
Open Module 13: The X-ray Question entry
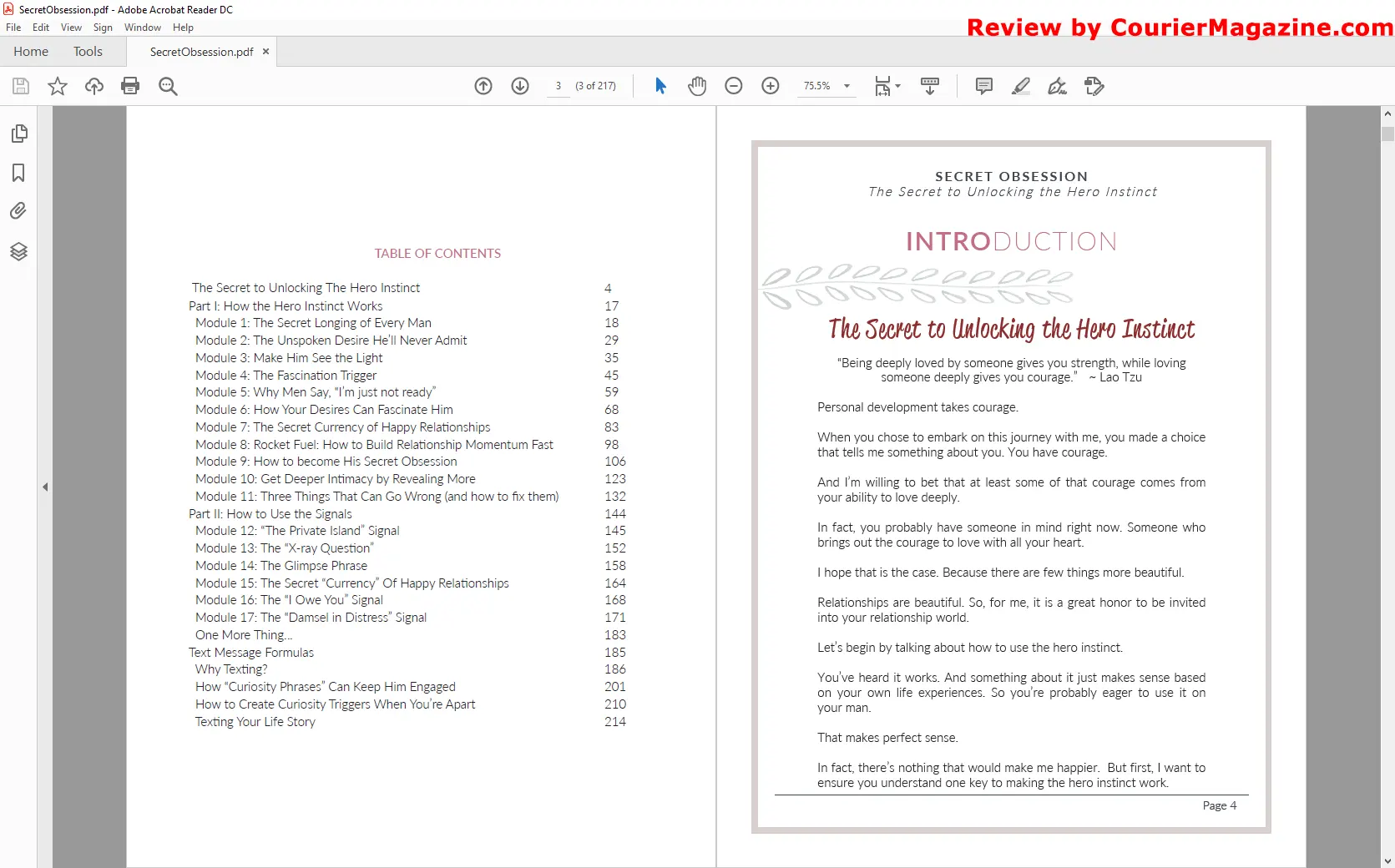pos(285,548)
